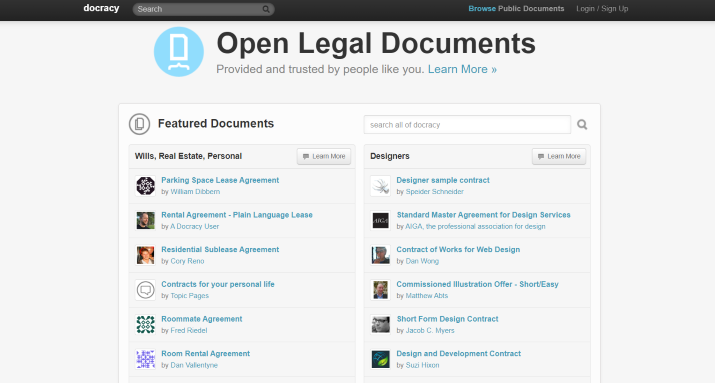The width and height of the screenshot is (715, 383).
Task: Open Roommate Agreement document
Action: click(x=202, y=319)
